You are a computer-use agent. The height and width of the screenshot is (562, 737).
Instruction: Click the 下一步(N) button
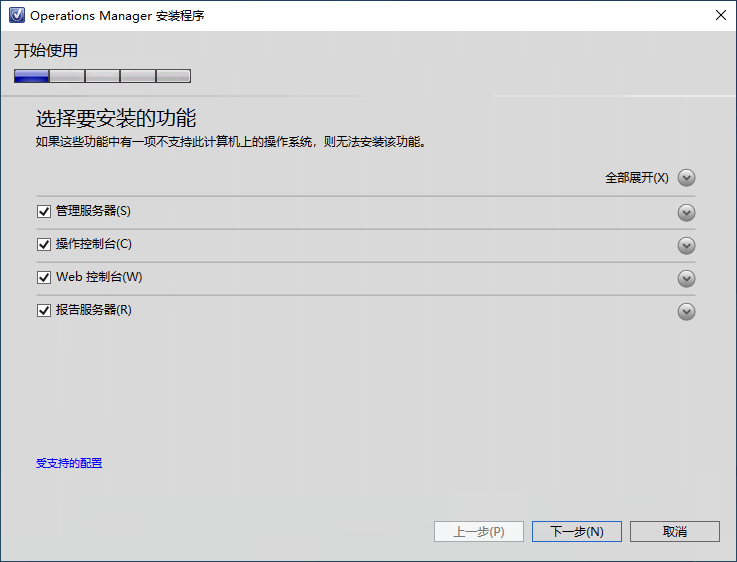click(577, 531)
